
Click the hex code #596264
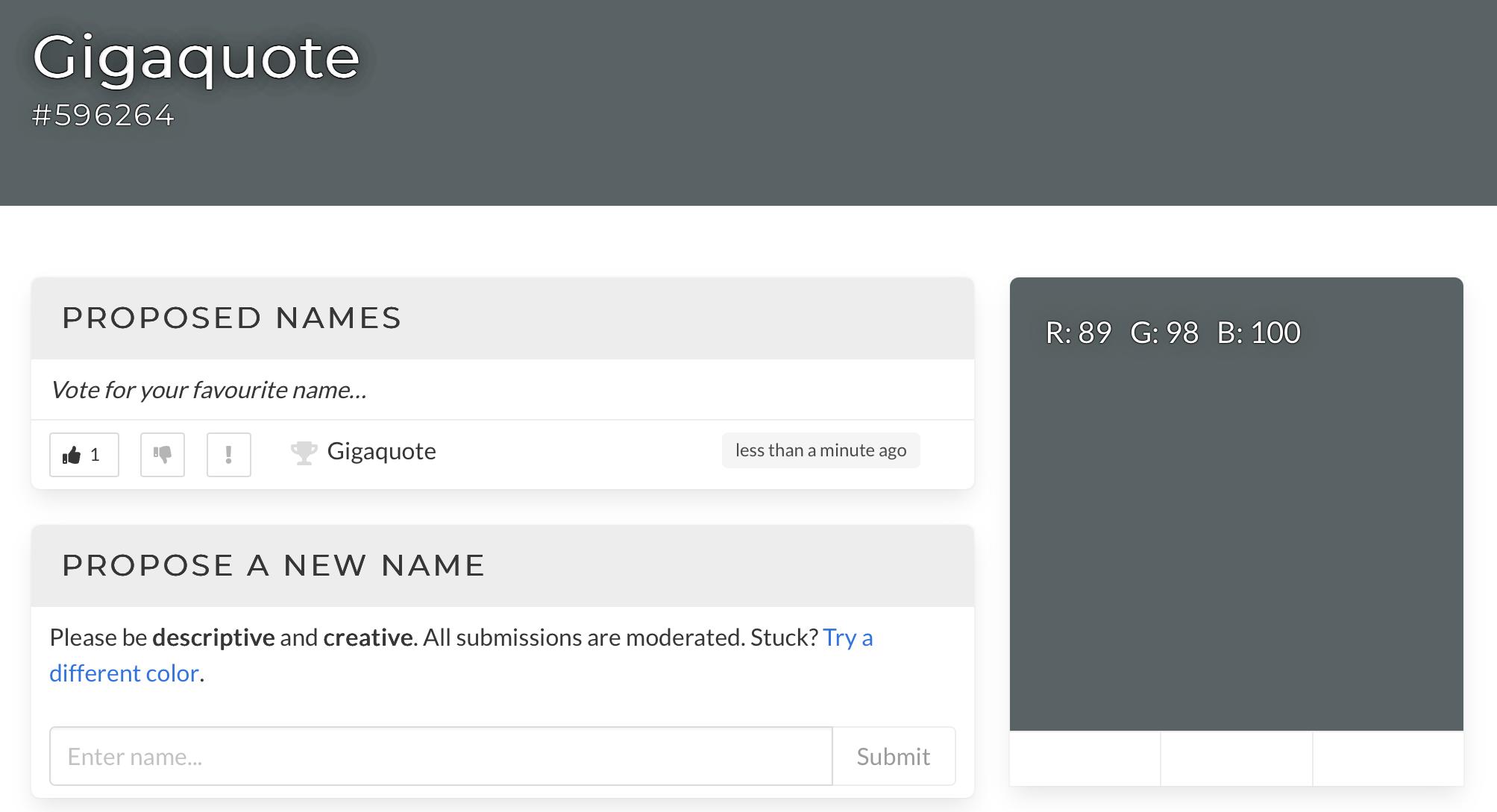[103, 116]
